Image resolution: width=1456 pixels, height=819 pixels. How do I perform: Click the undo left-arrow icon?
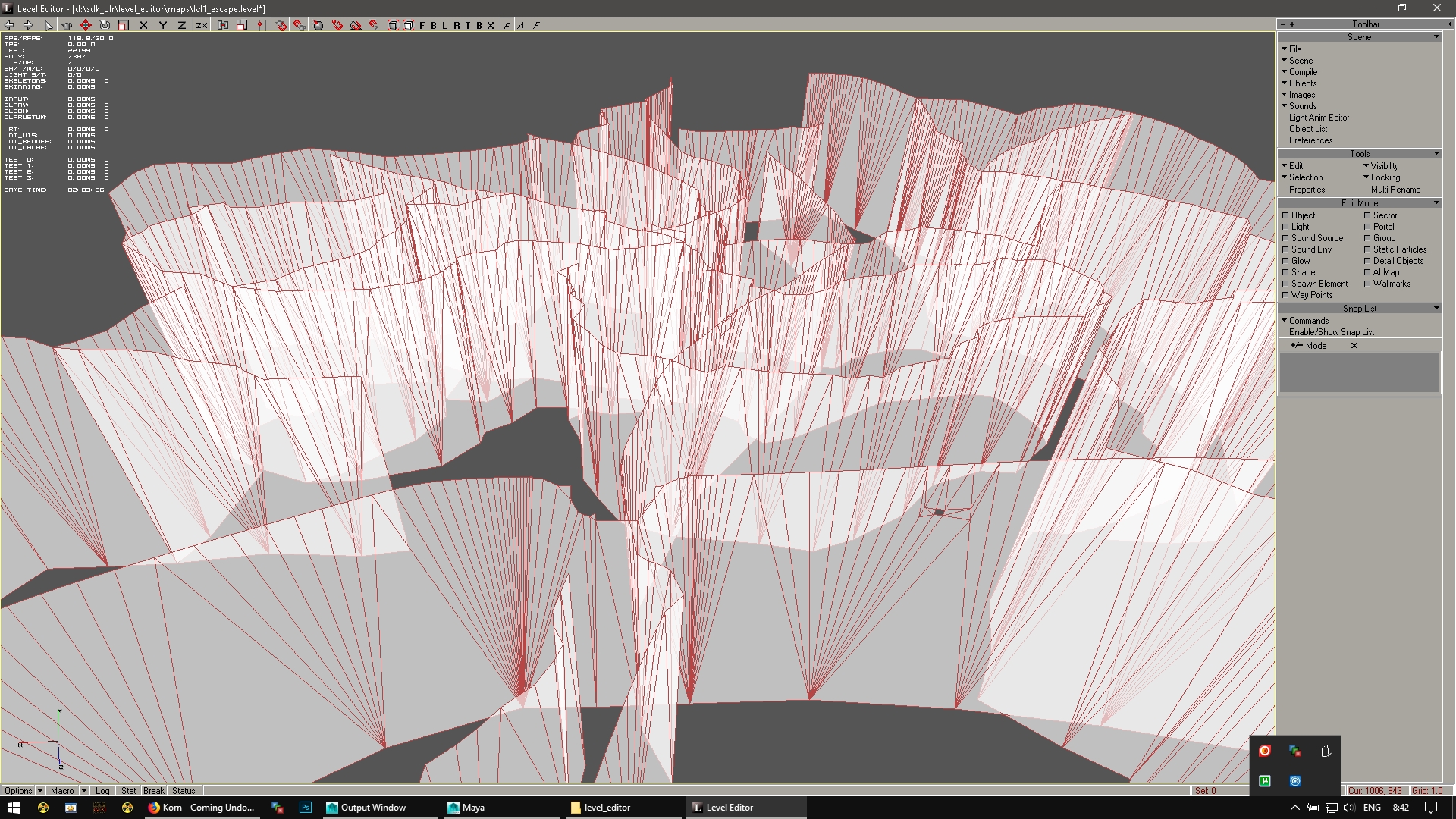10,25
